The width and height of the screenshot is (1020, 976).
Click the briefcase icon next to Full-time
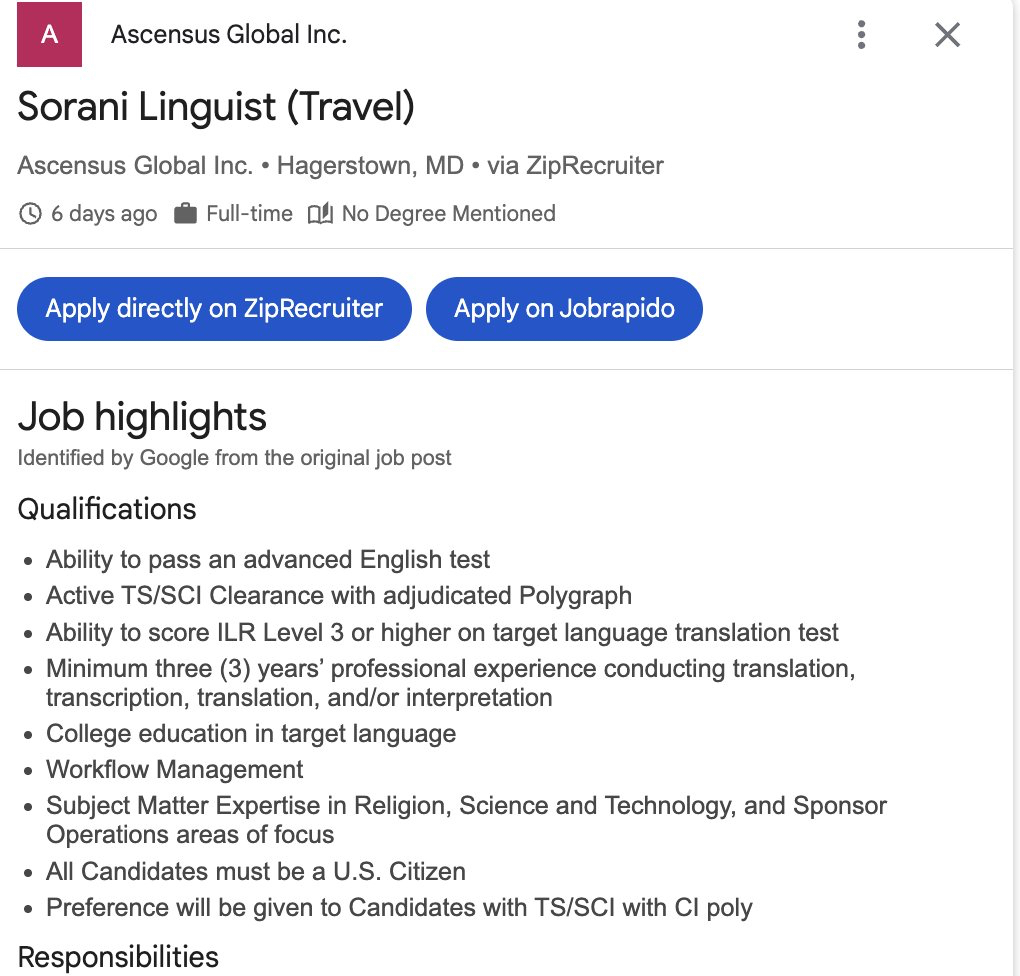pyautogui.click(x=185, y=214)
